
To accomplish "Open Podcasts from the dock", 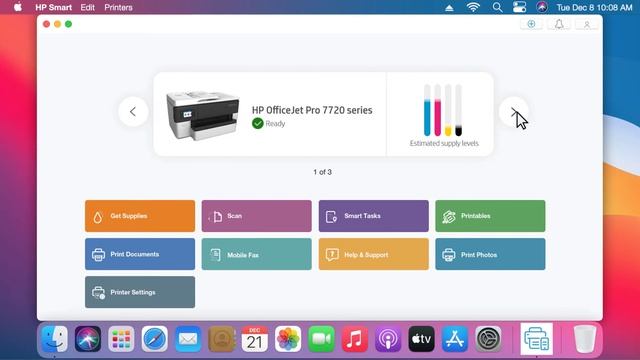I will [x=388, y=339].
